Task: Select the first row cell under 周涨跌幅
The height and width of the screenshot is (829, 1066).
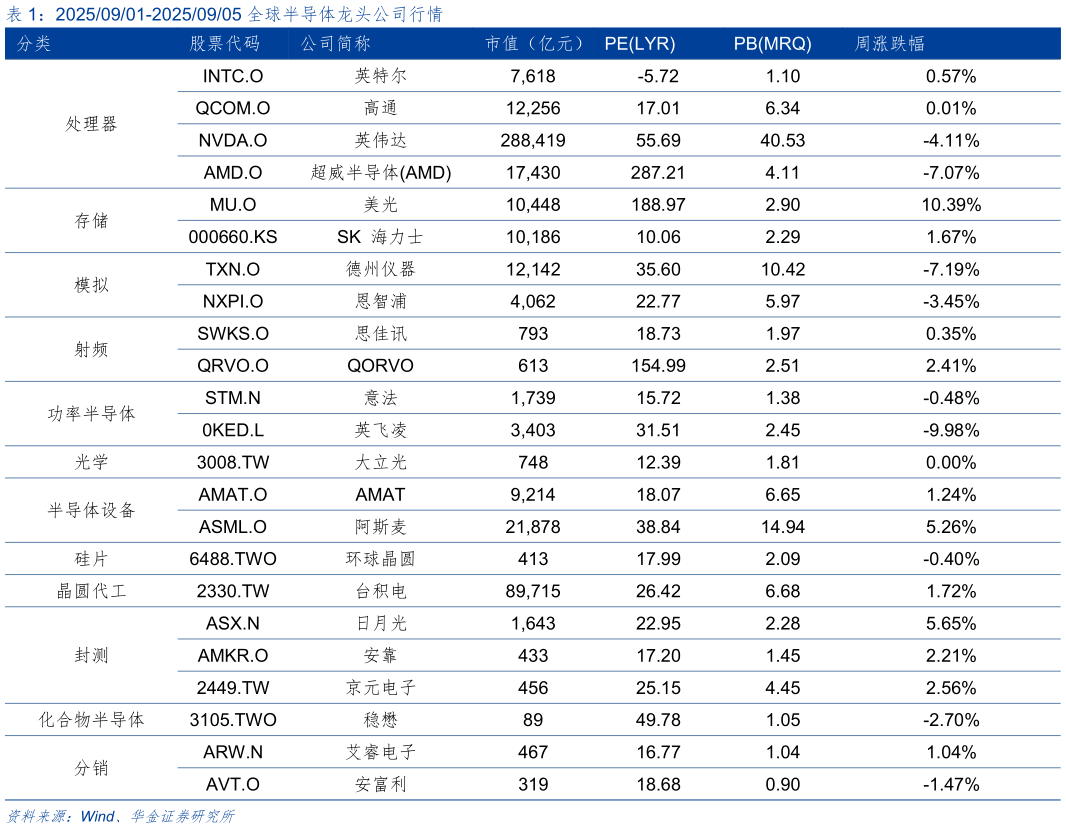Action: pyautogui.click(x=890, y=76)
